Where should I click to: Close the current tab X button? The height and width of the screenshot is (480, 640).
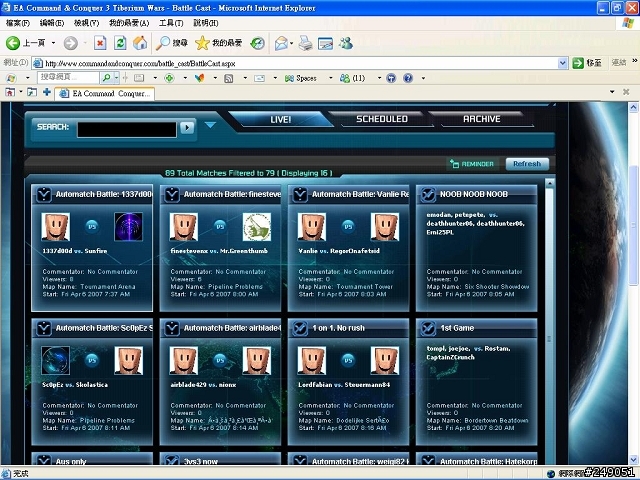(626, 92)
